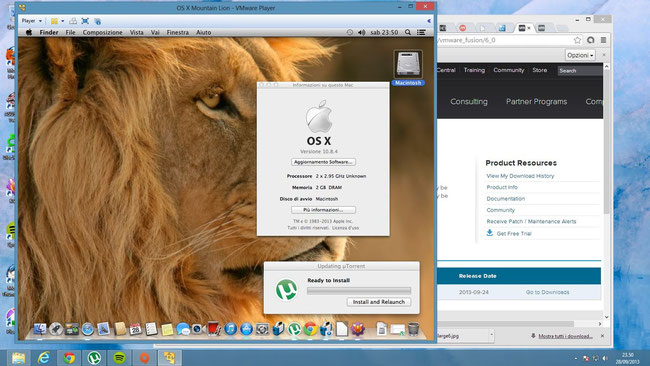Open Reminders checklist icon in dock
Screen dimensions: 650x366
[x=151, y=329]
